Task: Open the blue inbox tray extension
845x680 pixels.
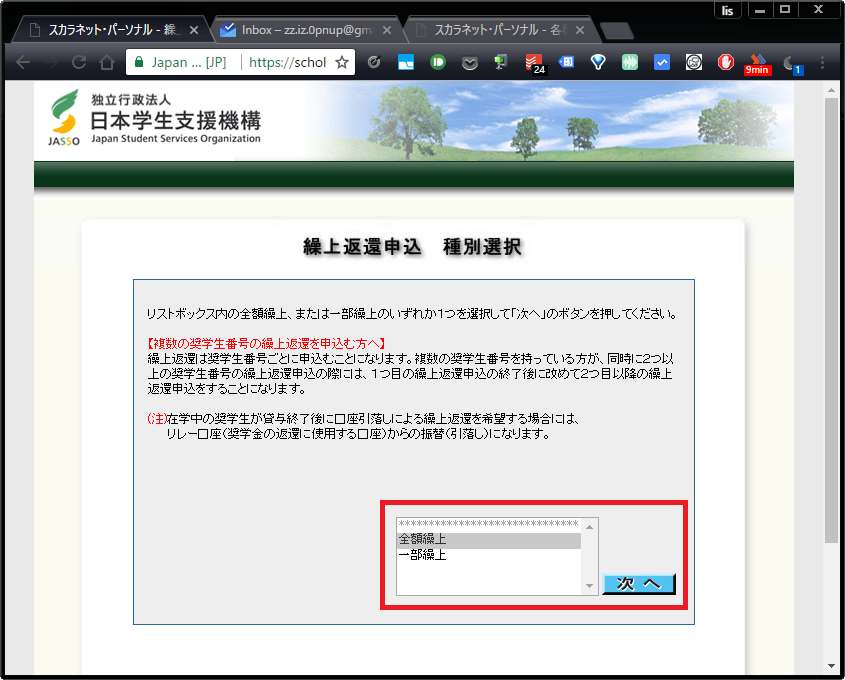Action: (x=406, y=63)
